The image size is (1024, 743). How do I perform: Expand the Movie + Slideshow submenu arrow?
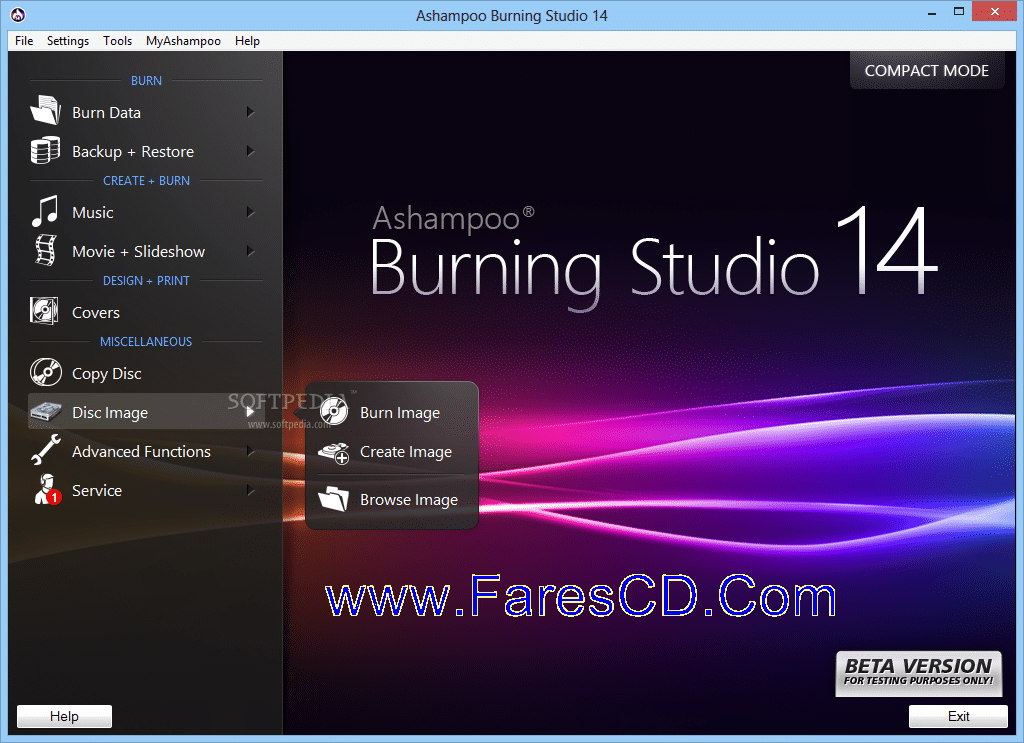click(x=250, y=251)
